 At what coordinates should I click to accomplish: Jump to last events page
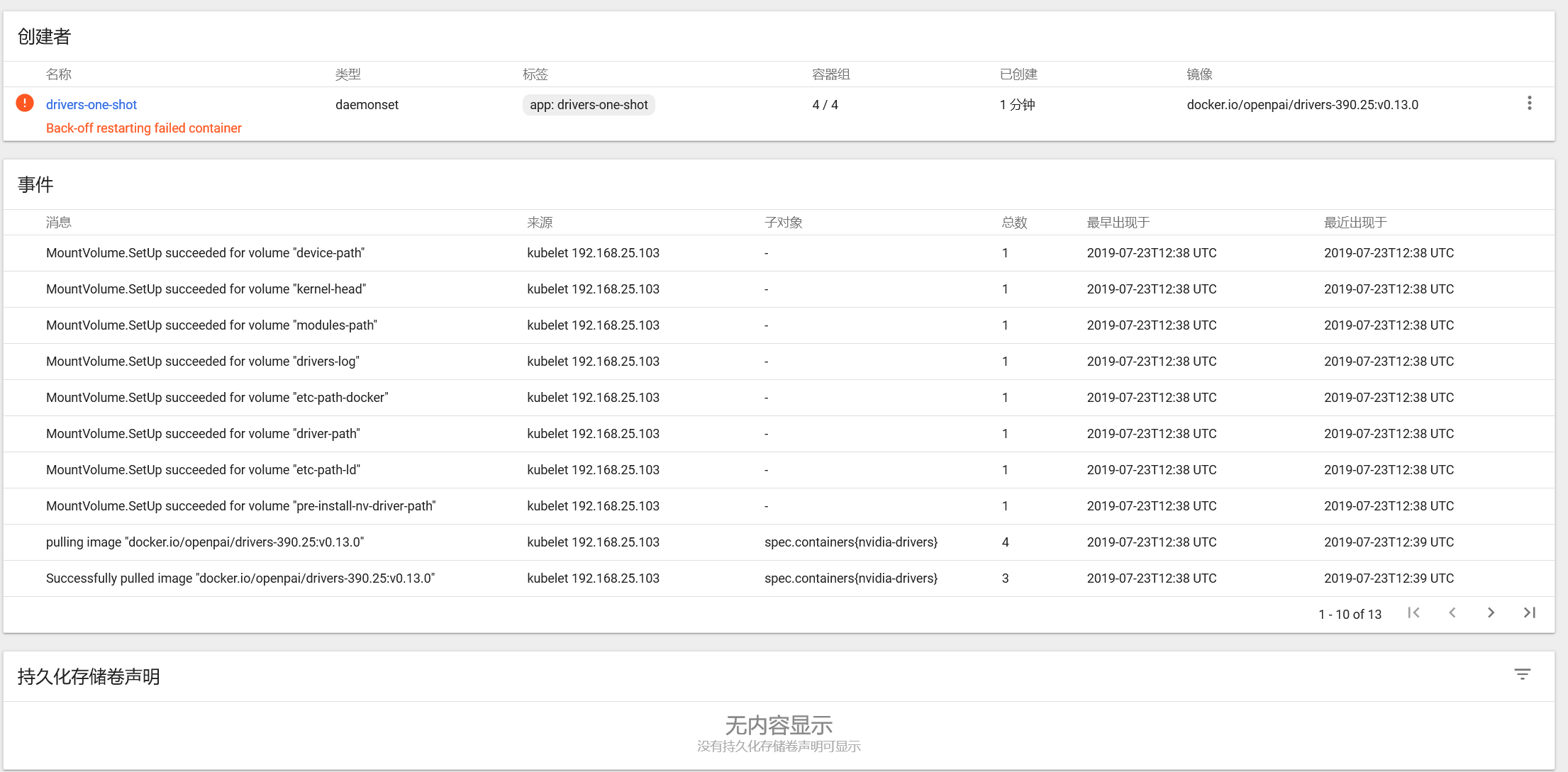(1530, 613)
